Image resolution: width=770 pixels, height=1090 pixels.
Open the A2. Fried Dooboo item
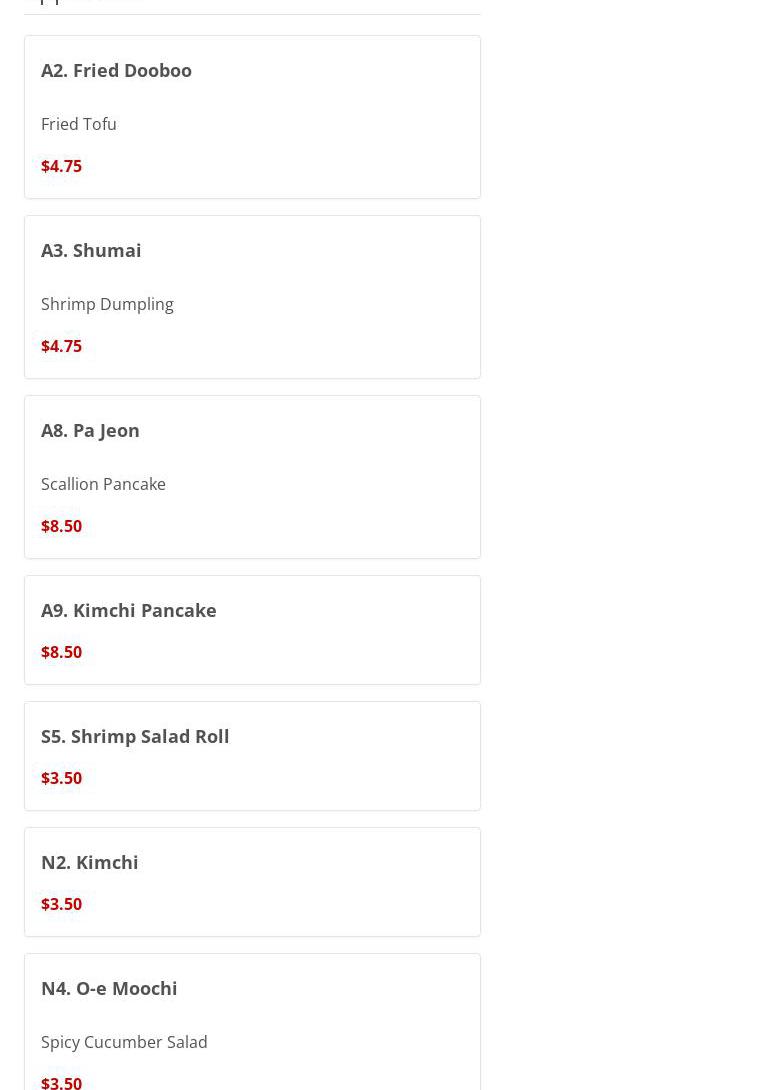(116, 71)
